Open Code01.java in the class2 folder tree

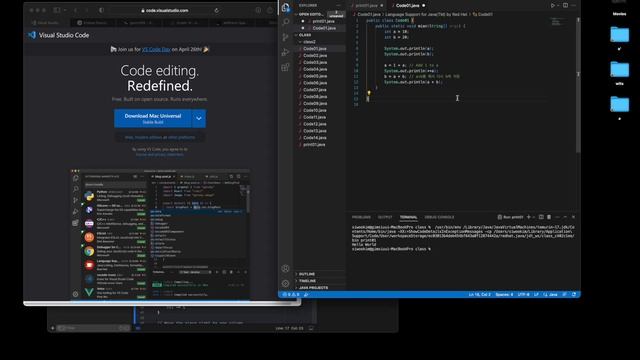click(315, 49)
